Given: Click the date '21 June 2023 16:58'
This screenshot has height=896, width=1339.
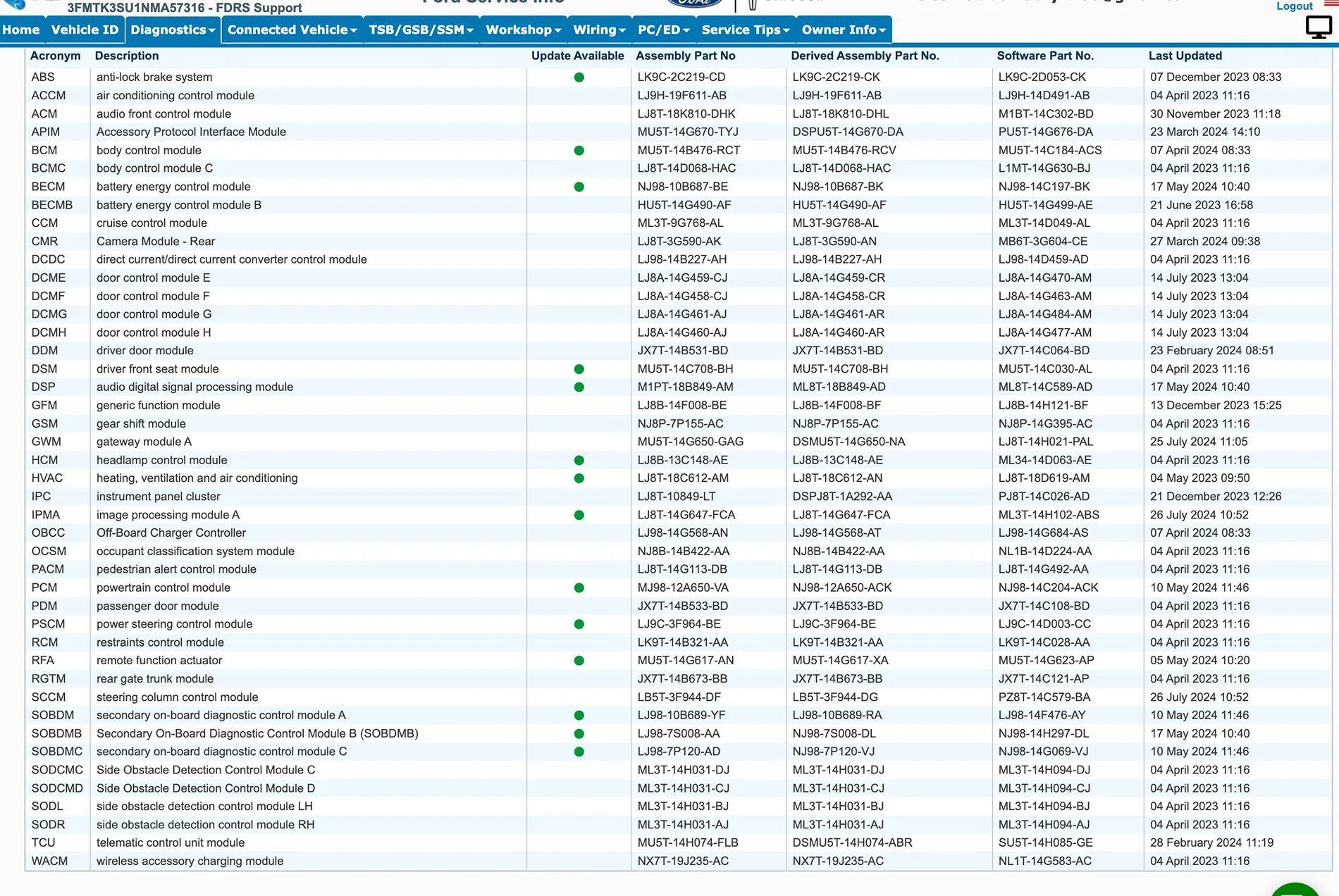Looking at the screenshot, I should 1202,205.
